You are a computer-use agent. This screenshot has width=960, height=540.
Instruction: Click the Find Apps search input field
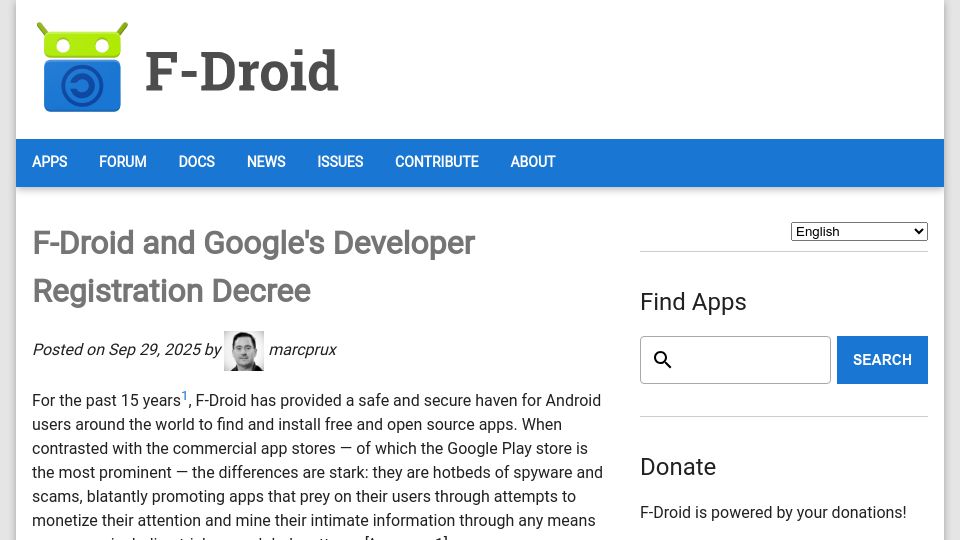735,360
